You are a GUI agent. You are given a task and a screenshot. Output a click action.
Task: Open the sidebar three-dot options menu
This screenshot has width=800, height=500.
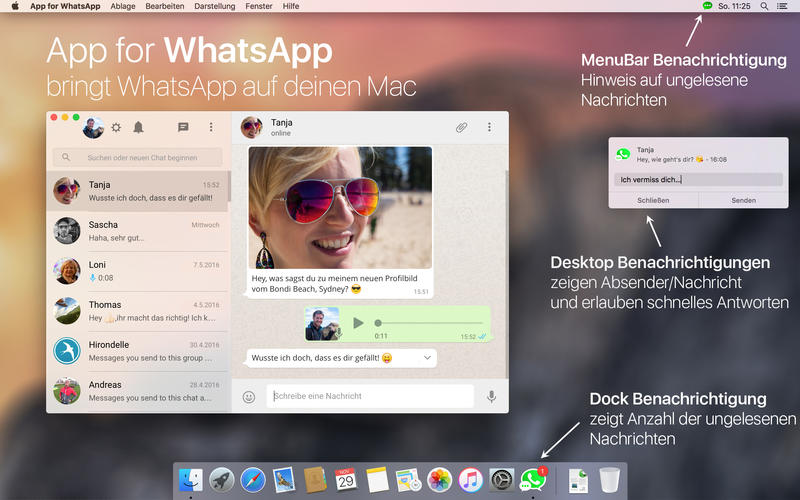[x=211, y=127]
